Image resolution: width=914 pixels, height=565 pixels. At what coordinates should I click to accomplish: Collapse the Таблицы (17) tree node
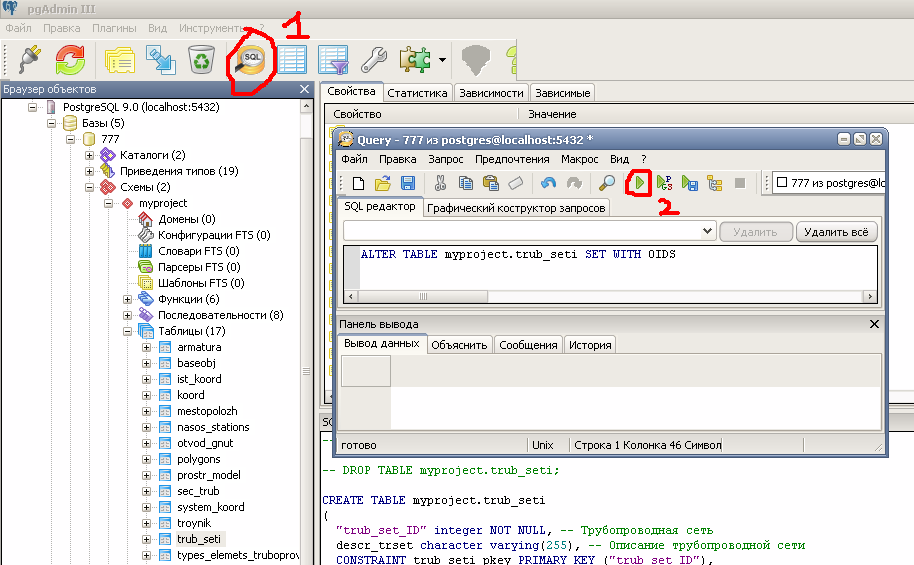click(128, 331)
